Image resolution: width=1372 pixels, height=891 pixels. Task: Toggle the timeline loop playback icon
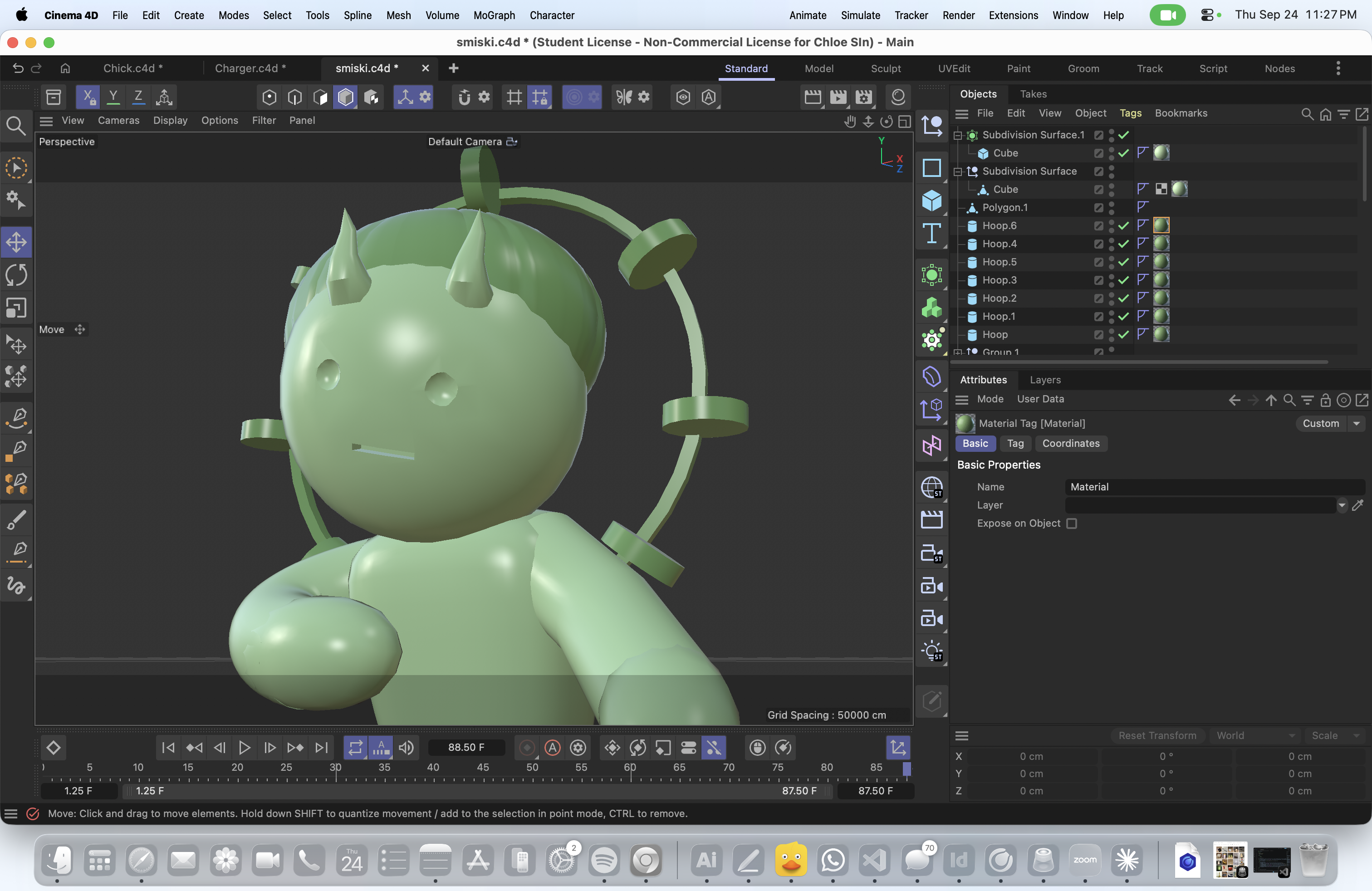(356, 748)
